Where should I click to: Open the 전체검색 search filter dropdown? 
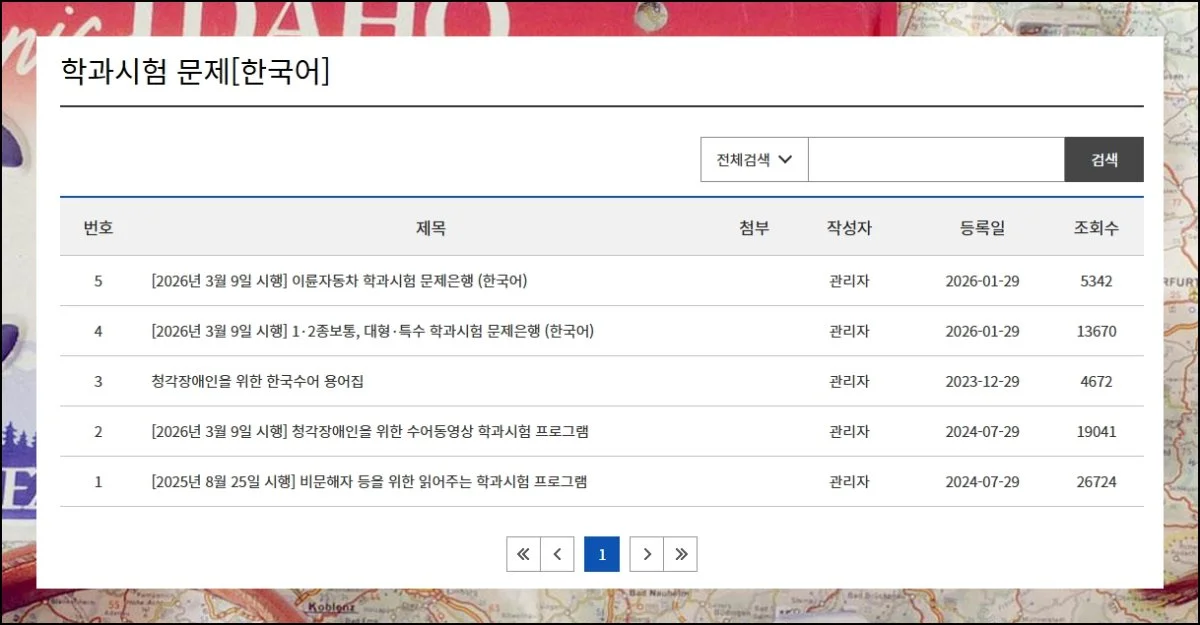pos(753,159)
